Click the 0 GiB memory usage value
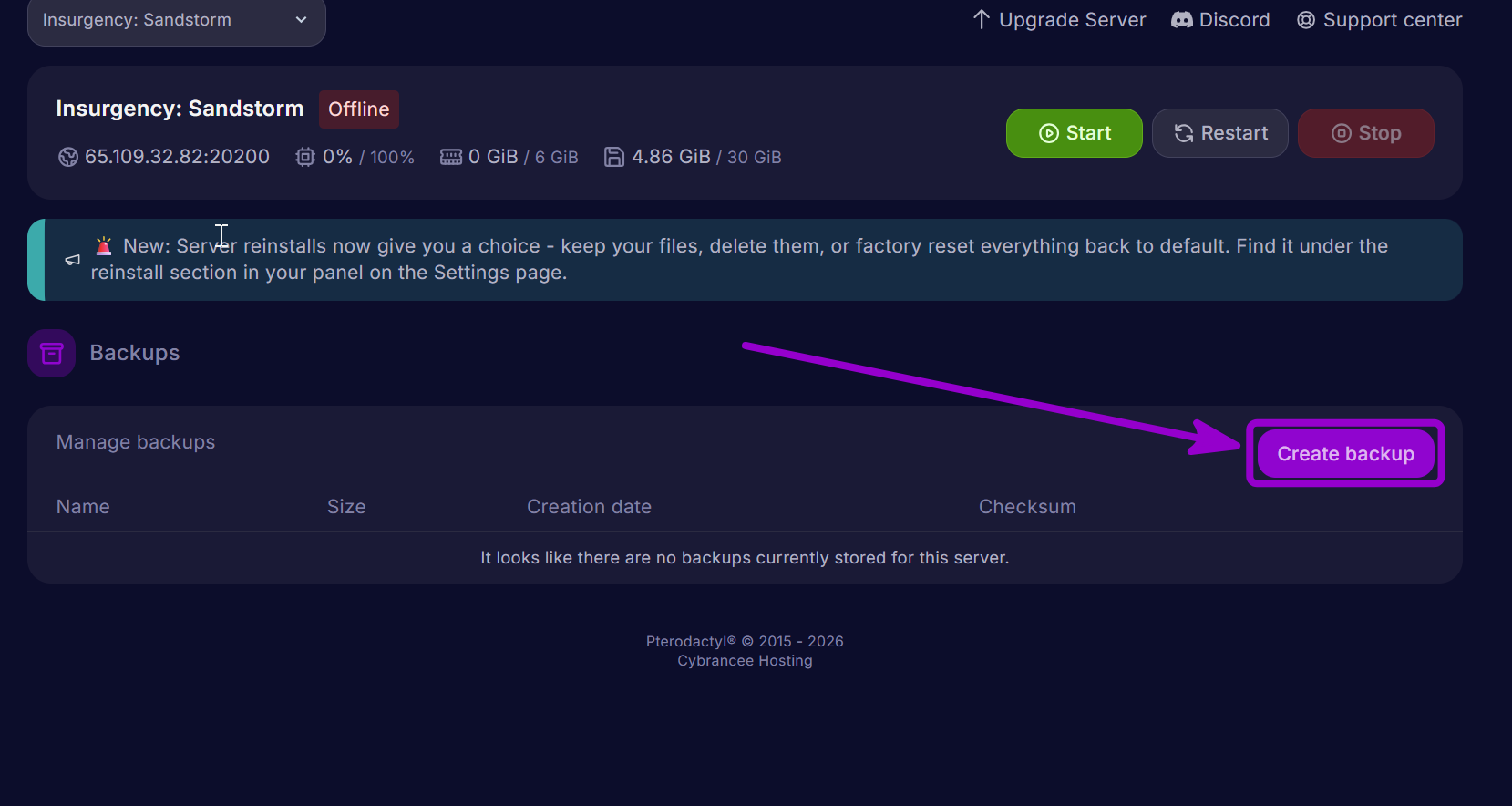Viewport: 1512px width, 806px height. 493,157
